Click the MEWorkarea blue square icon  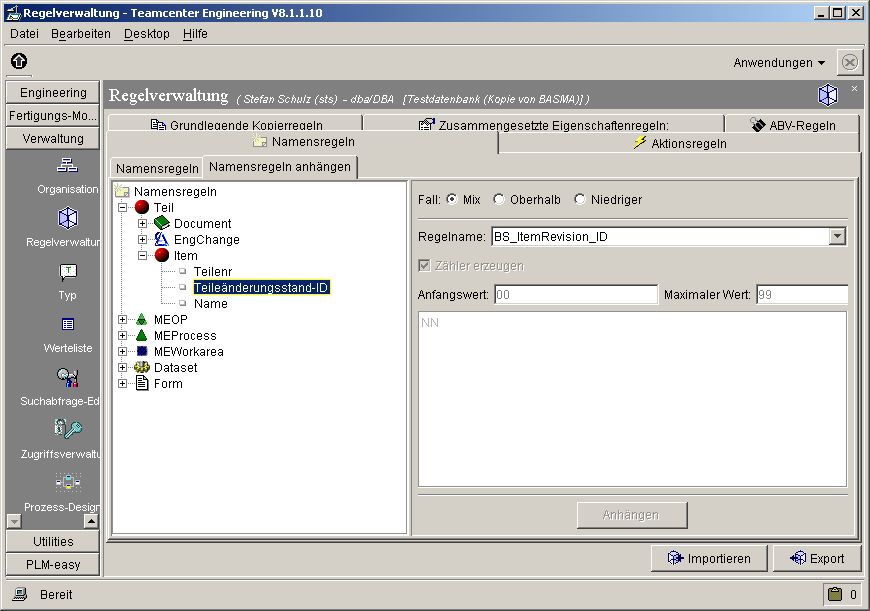pyautogui.click(x=142, y=351)
